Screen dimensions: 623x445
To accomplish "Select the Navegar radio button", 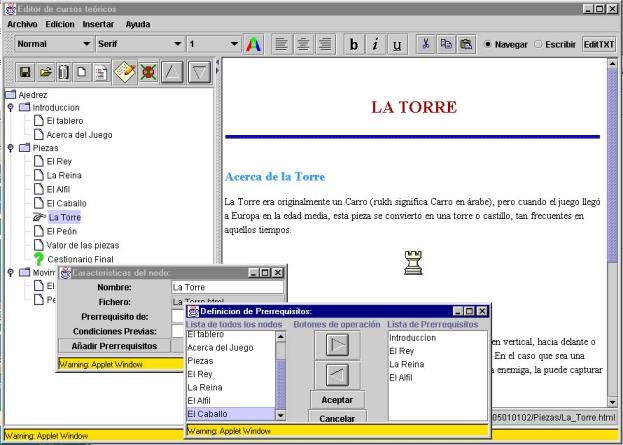I will [x=488, y=45].
